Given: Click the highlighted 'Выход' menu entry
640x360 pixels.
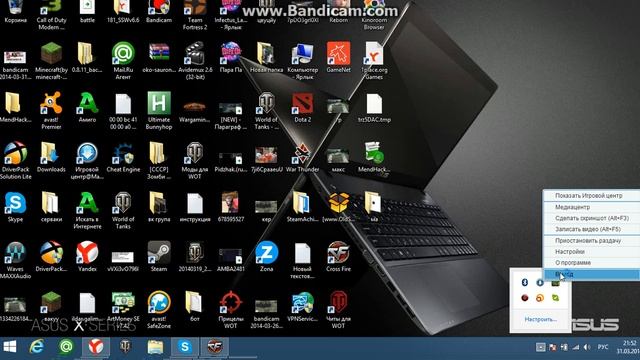Looking at the screenshot, I should point(591,274).
